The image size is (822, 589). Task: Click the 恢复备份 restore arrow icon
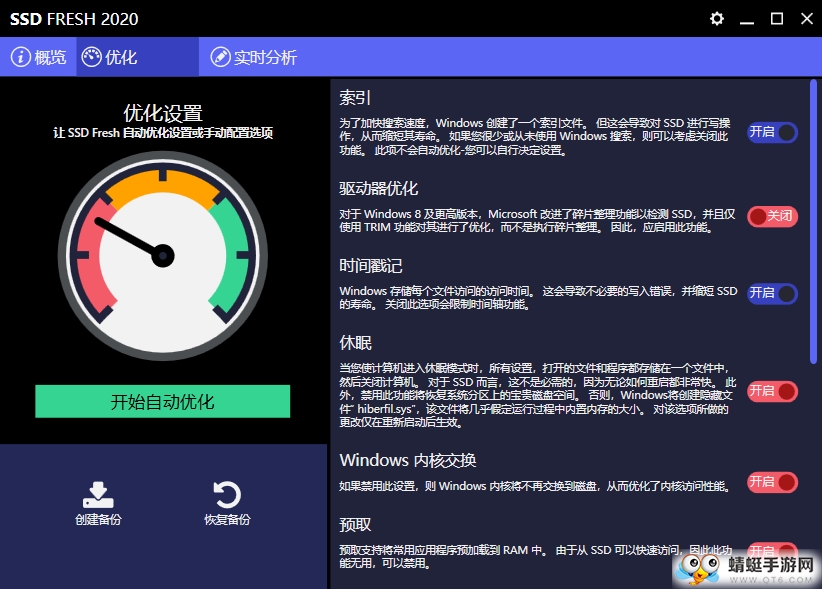point(226,495)
